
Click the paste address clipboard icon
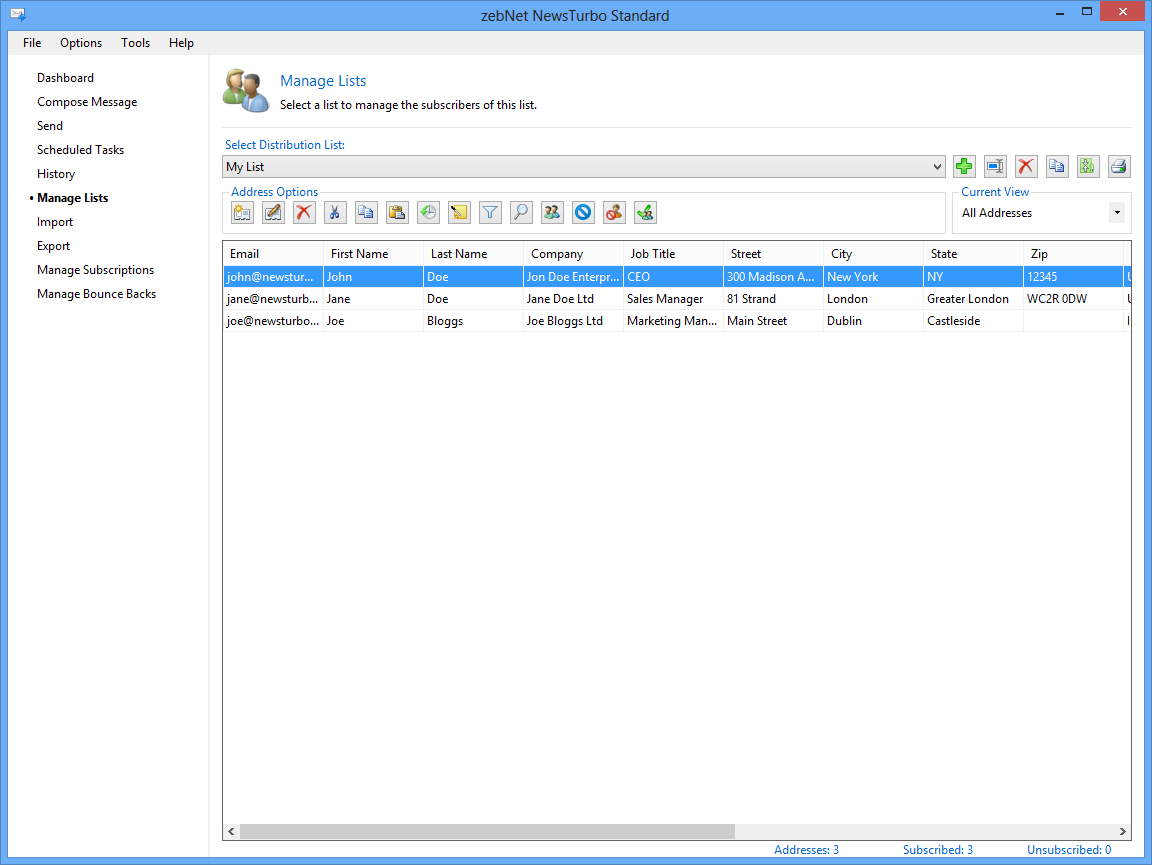397,212
